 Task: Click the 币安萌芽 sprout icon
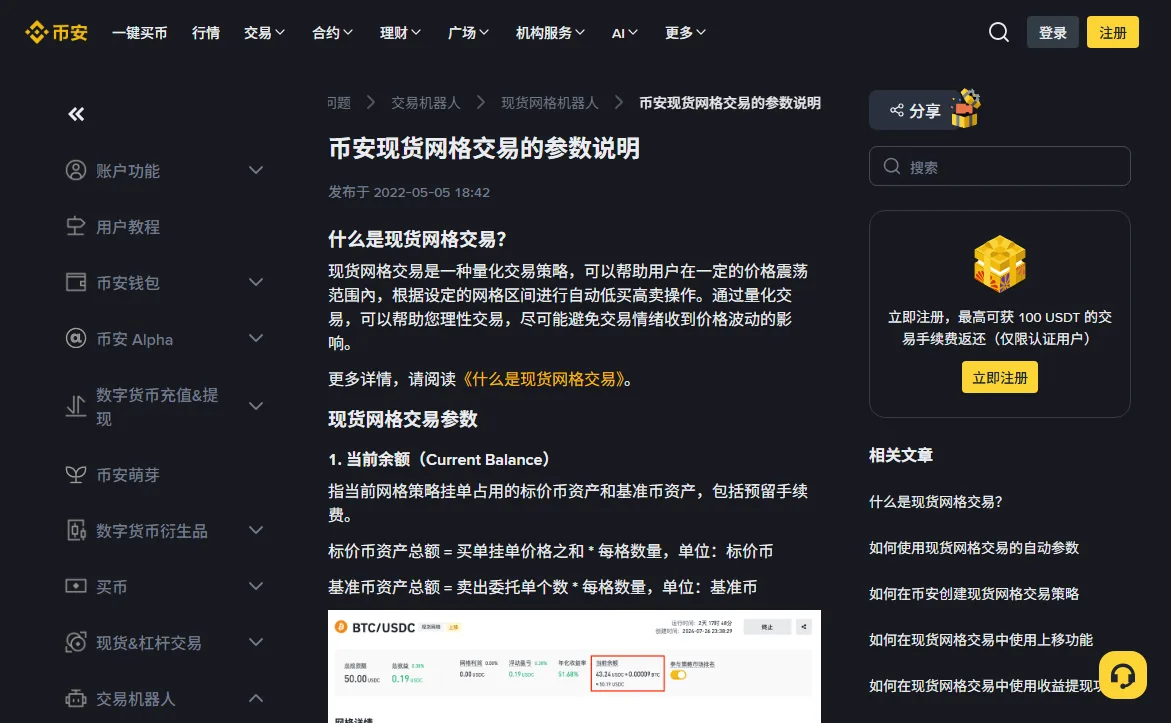point(76,474)
